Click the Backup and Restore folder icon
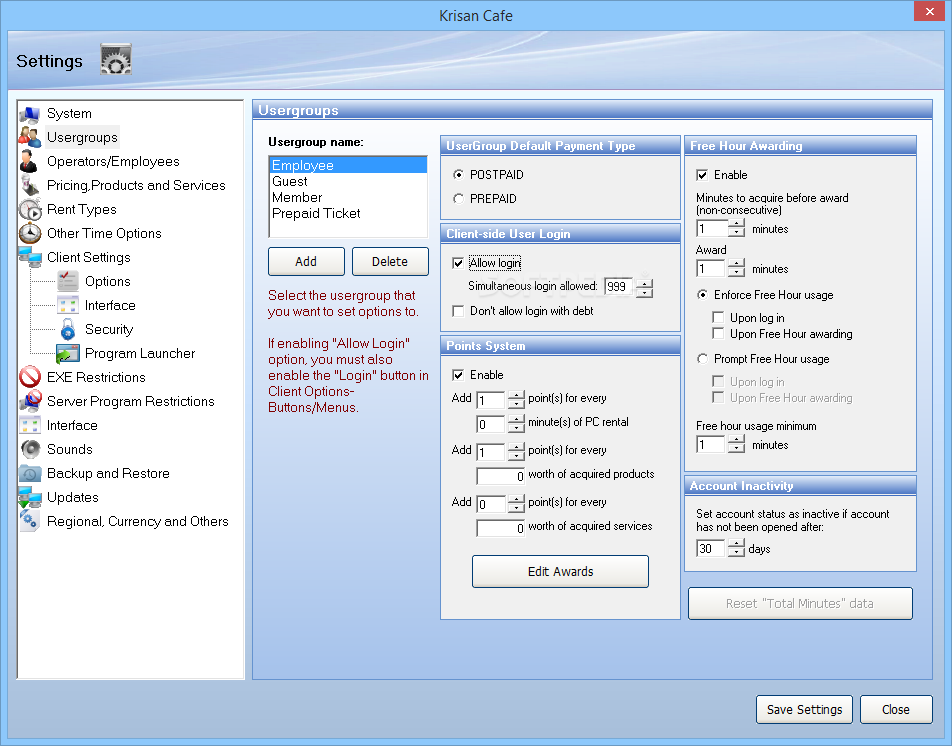Viewport: 952px width, 746px height. [x=30, y=473]
